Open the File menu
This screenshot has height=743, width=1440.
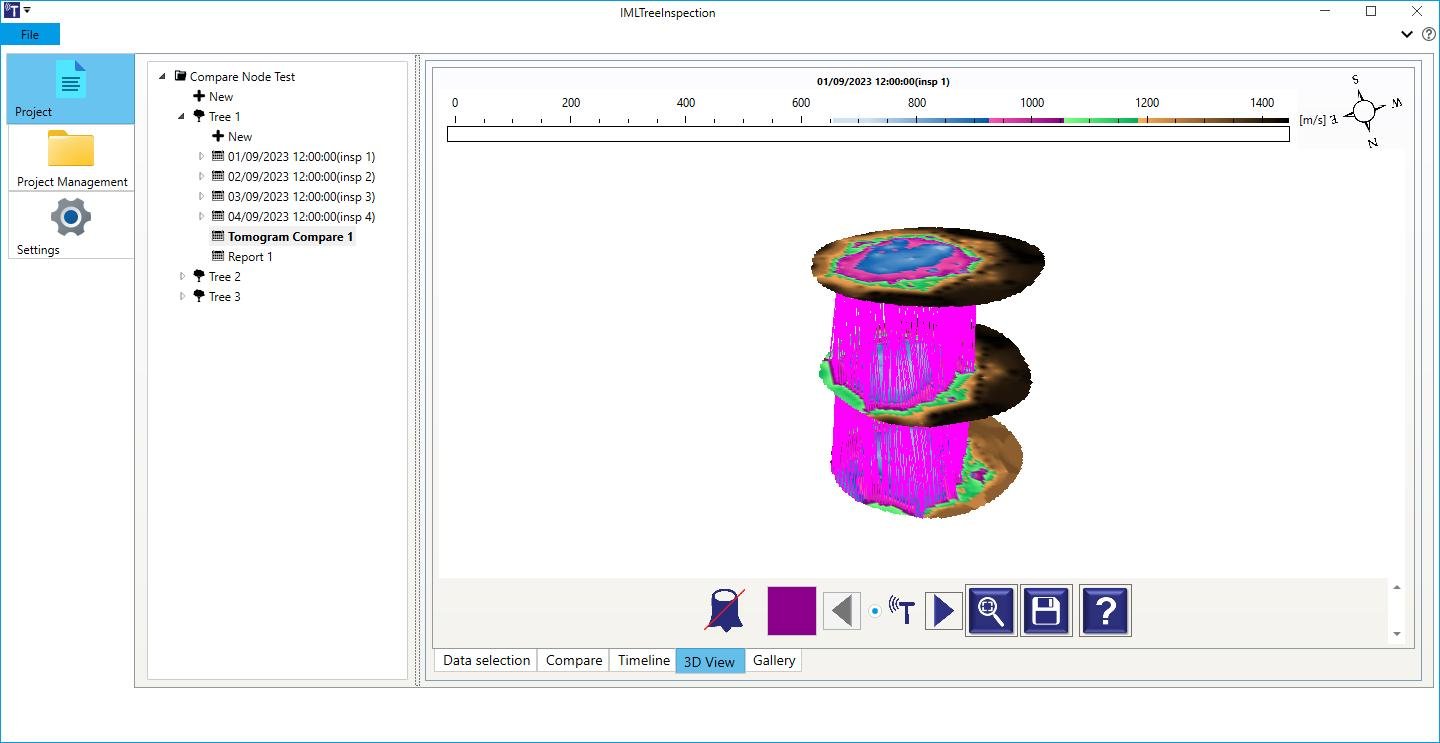pos(30,34)
